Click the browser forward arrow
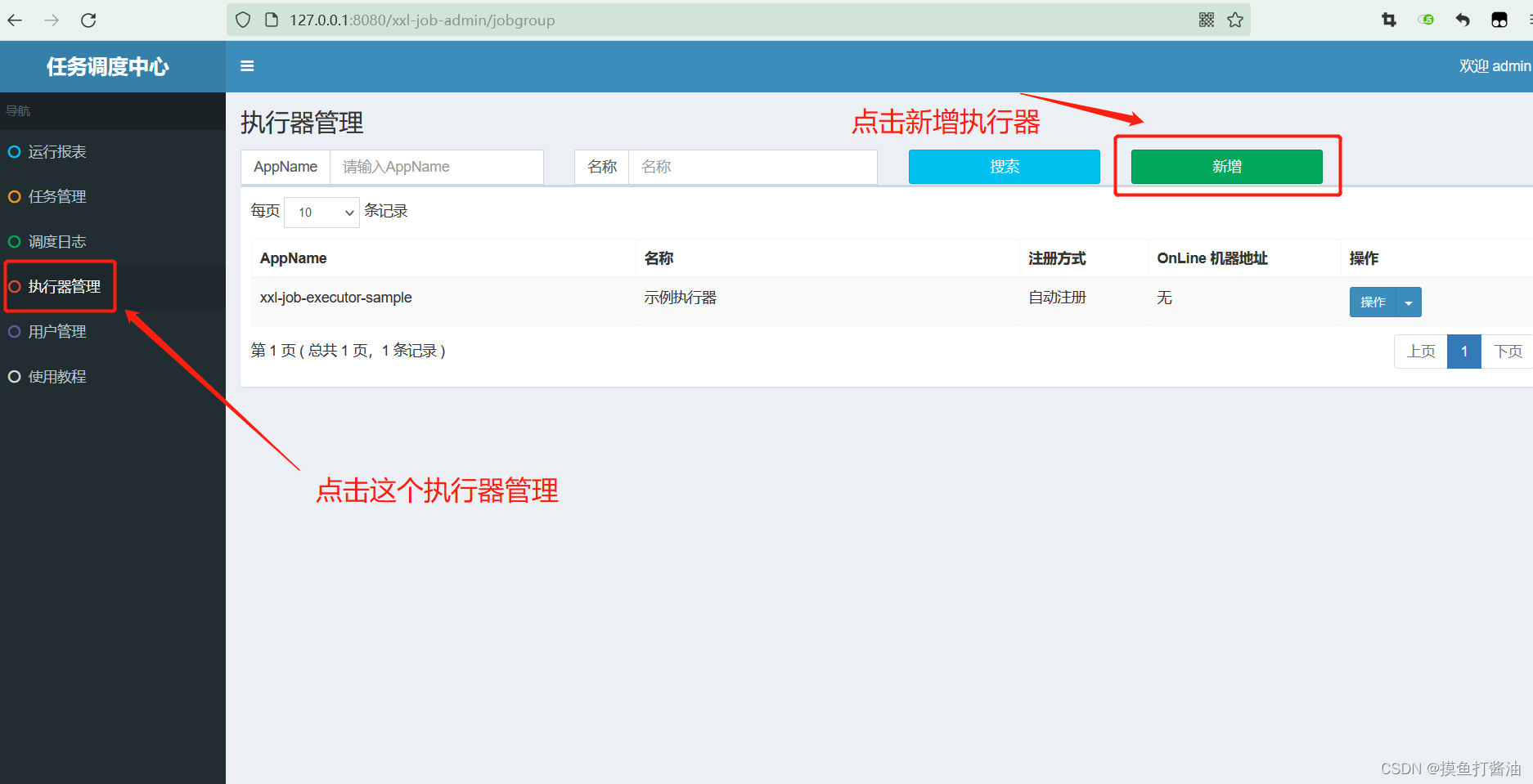Screen dimensions: 1533x784 pos(52,20)
